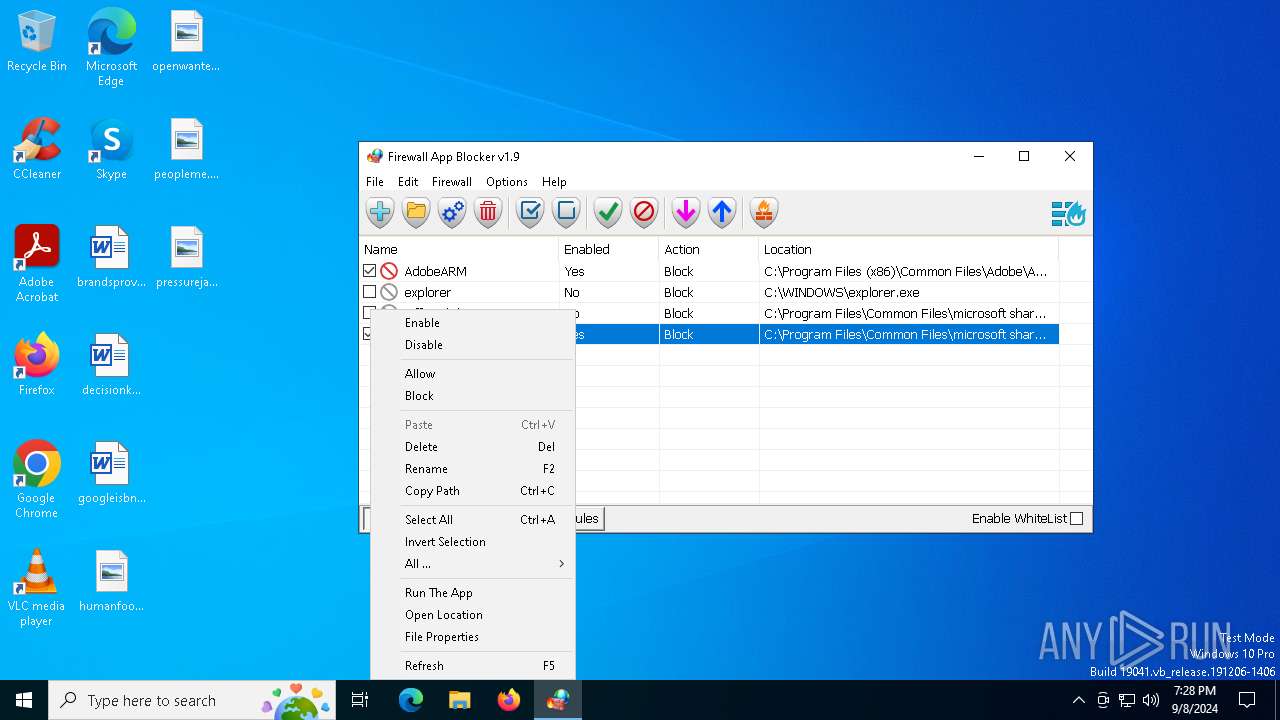Viewport: 1280px width, 720px height.
Task: Choose Refresh in the context menu
Action: (x=473, y=666)
